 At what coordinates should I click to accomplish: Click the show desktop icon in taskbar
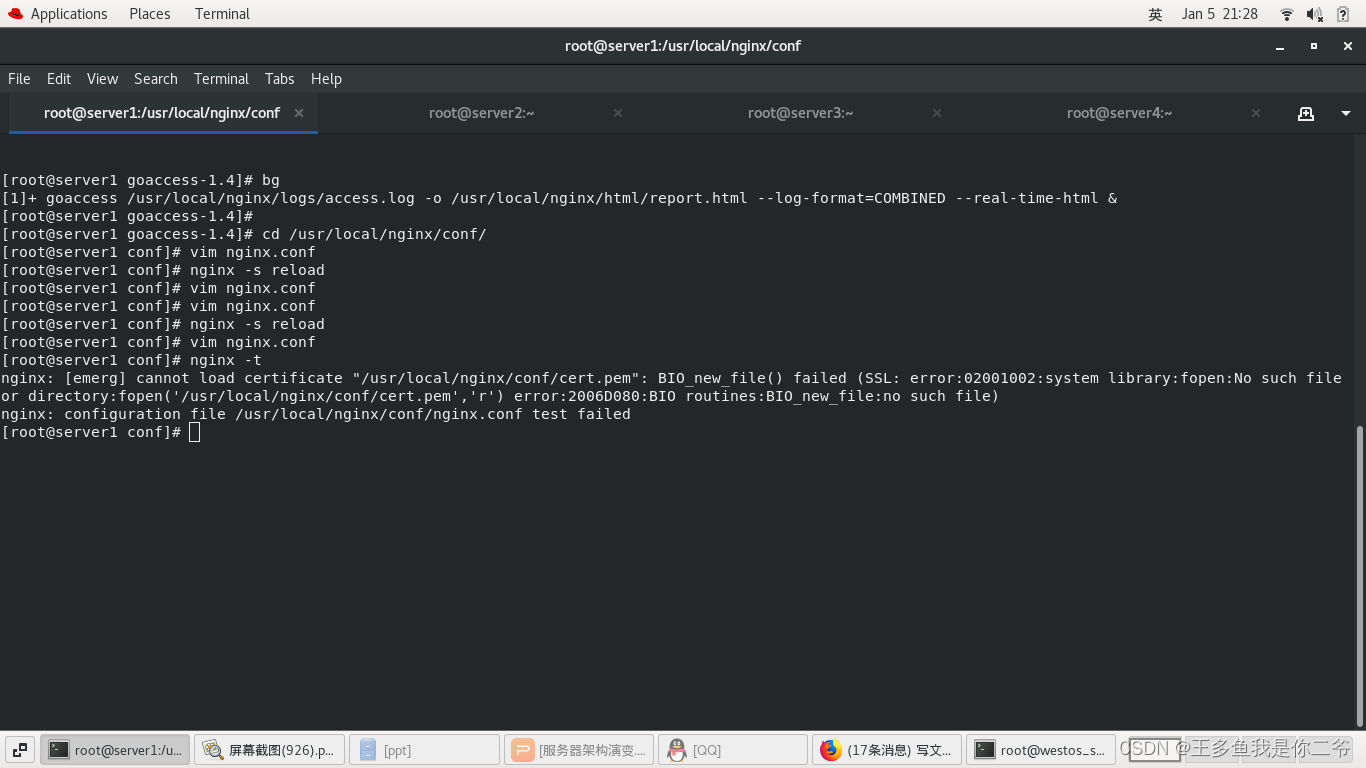coord(19,749)
